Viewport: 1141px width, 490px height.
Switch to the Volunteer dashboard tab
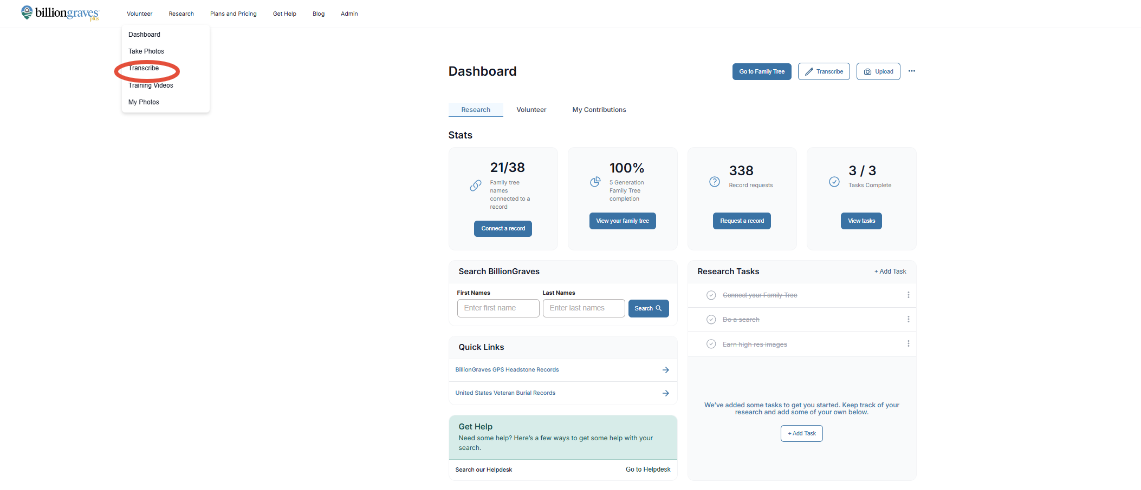pyautogui.click(x=531, y=110)
